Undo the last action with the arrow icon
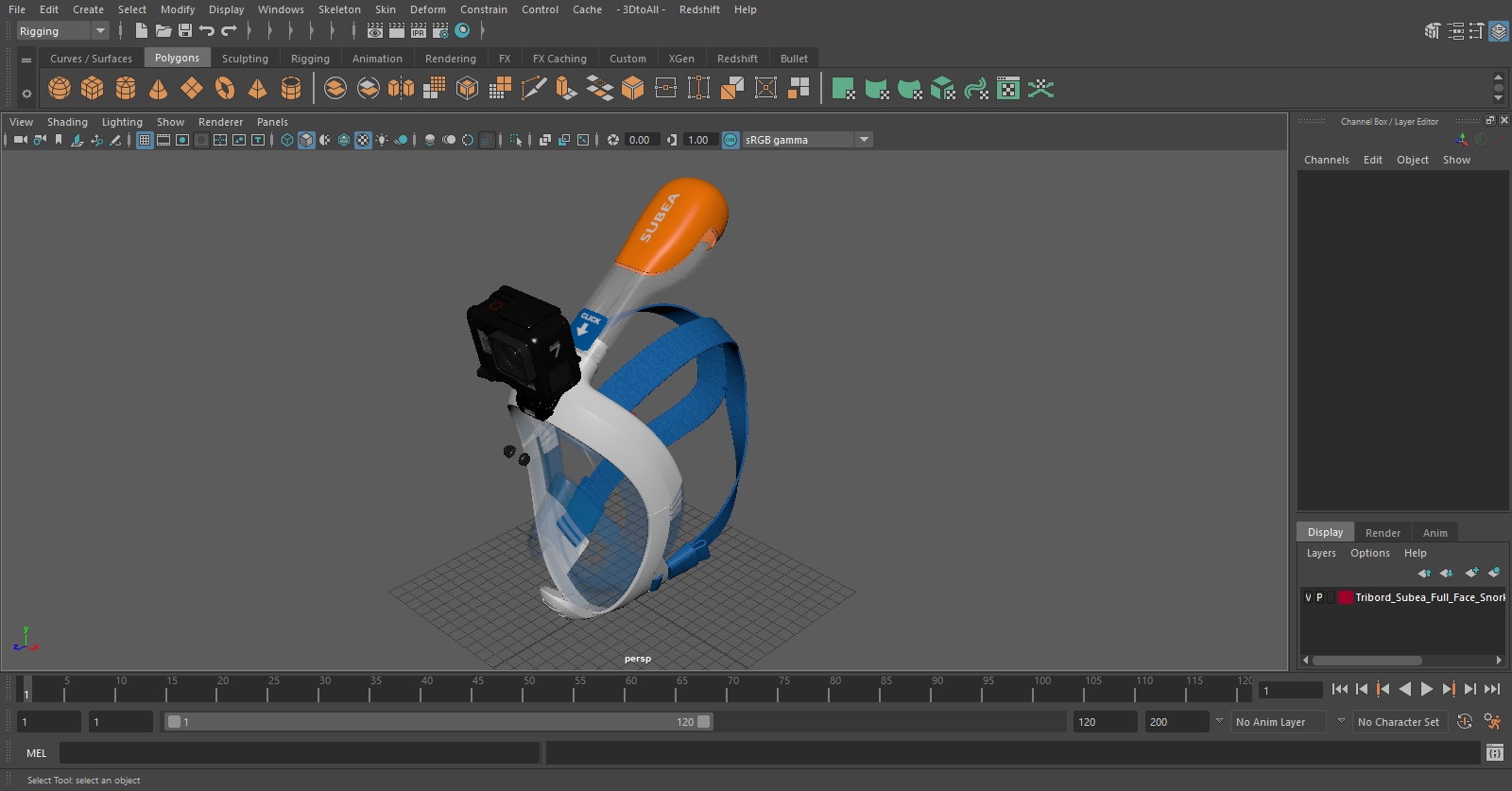Viewport: 1512px width, 791px height. click(207, 31)
